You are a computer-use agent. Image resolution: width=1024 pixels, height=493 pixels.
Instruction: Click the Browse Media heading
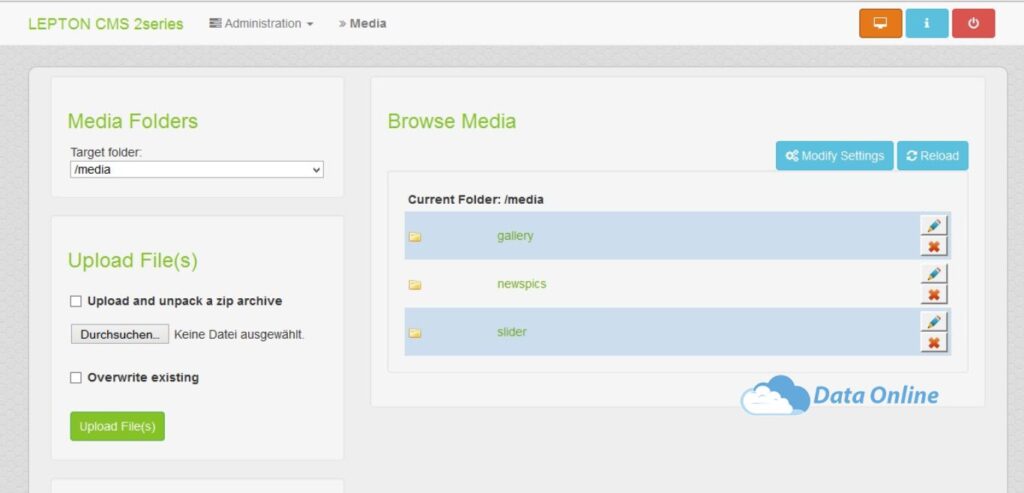[x=452, y=121]
